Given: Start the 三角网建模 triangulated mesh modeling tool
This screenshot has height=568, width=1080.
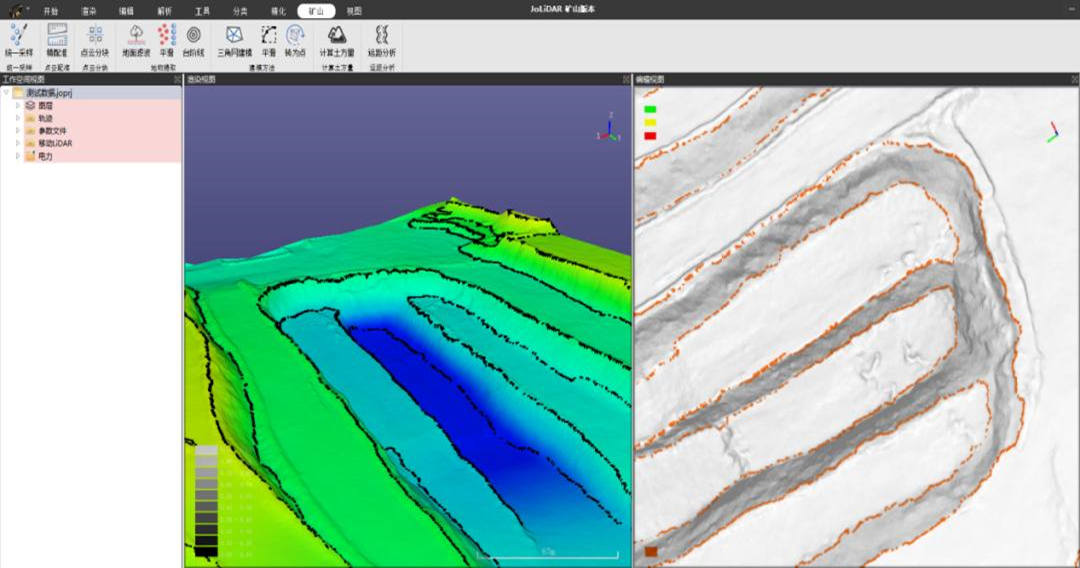Looking at the screenshot, I should pos(235,36).
